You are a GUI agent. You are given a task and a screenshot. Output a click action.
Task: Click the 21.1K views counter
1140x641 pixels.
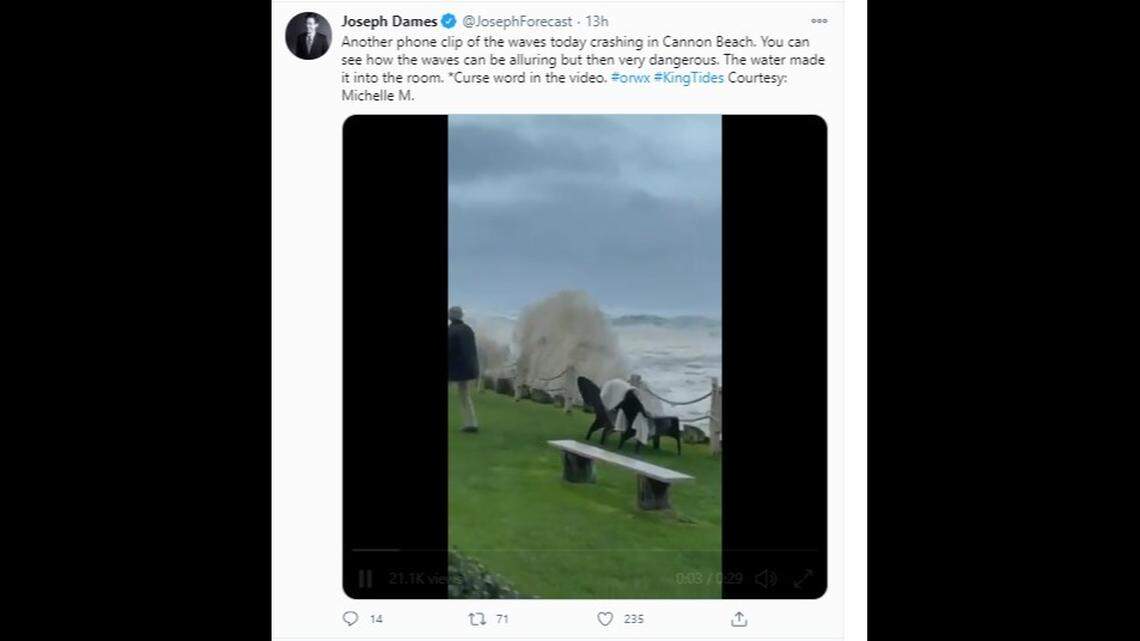424,578
